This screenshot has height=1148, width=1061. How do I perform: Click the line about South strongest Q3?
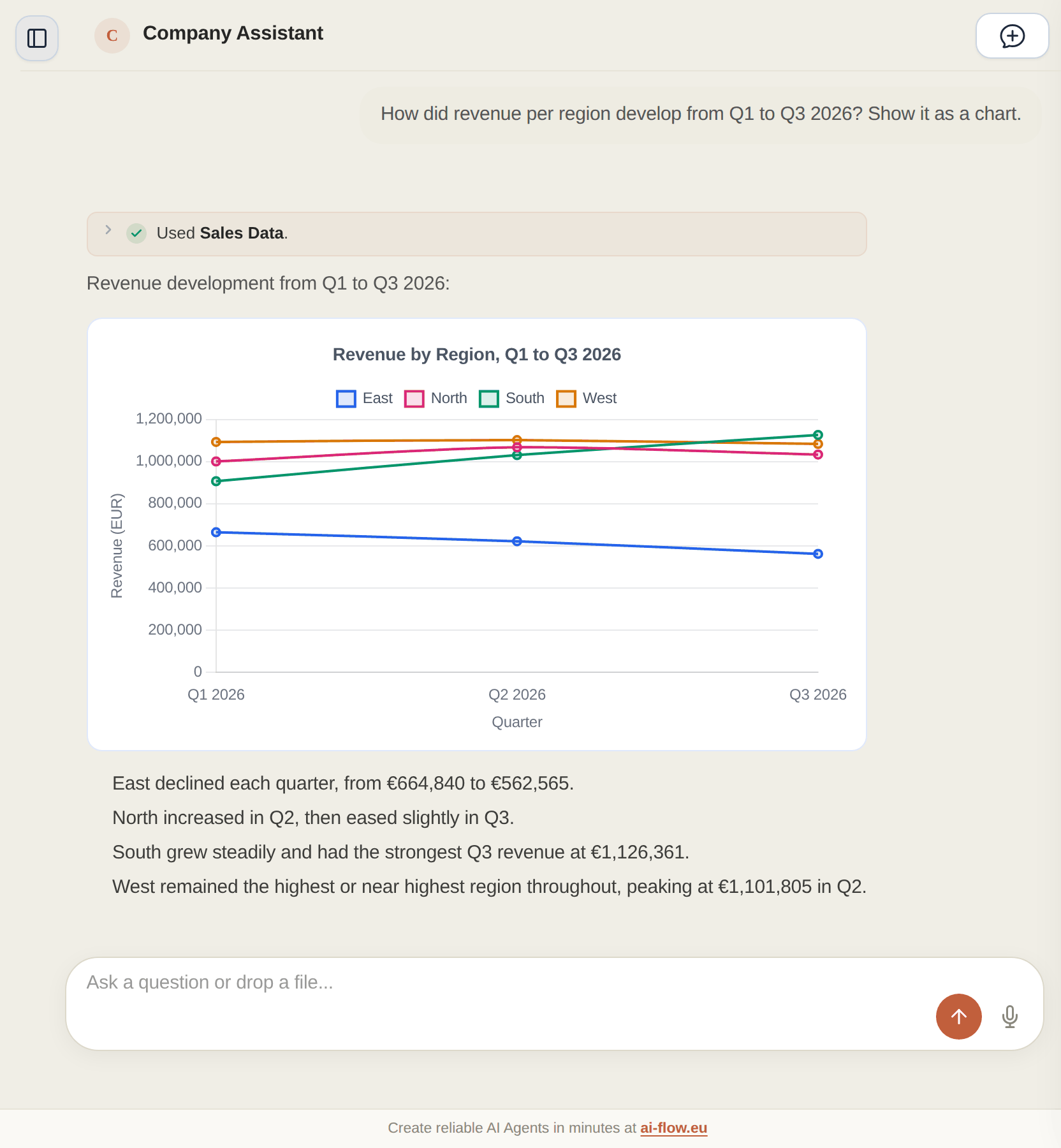(x=400, y=852)
